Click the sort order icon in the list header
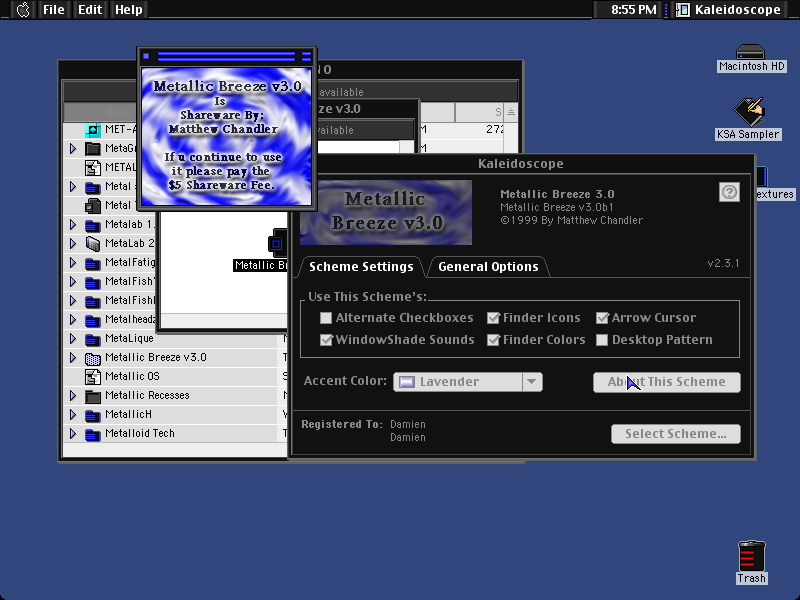This screenshot has width=800, height=600. (511, 112)
